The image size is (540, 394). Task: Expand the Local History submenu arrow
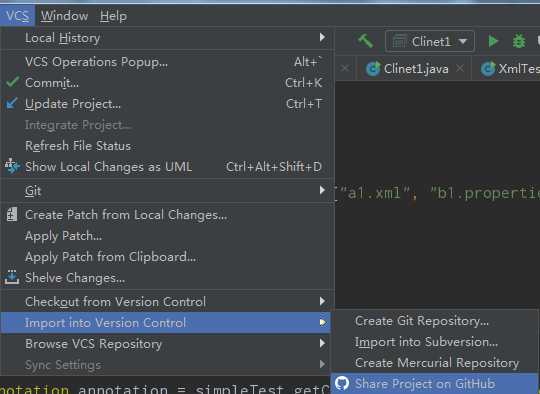click(x=322, y=37)
